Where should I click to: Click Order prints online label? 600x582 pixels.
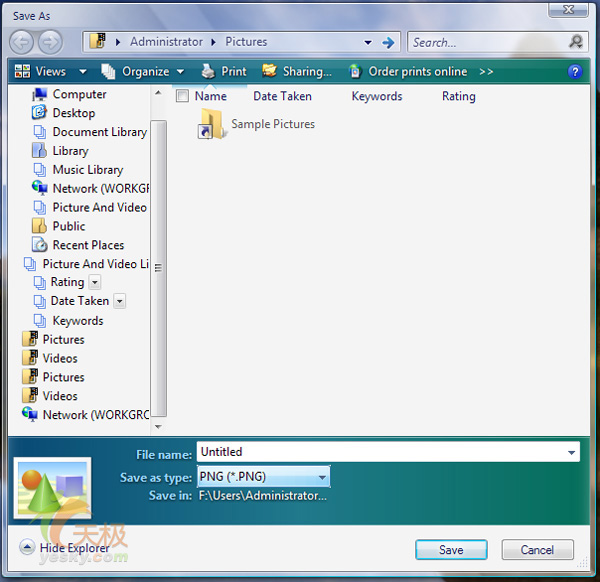pyautogui.click(x=418, y=71)
